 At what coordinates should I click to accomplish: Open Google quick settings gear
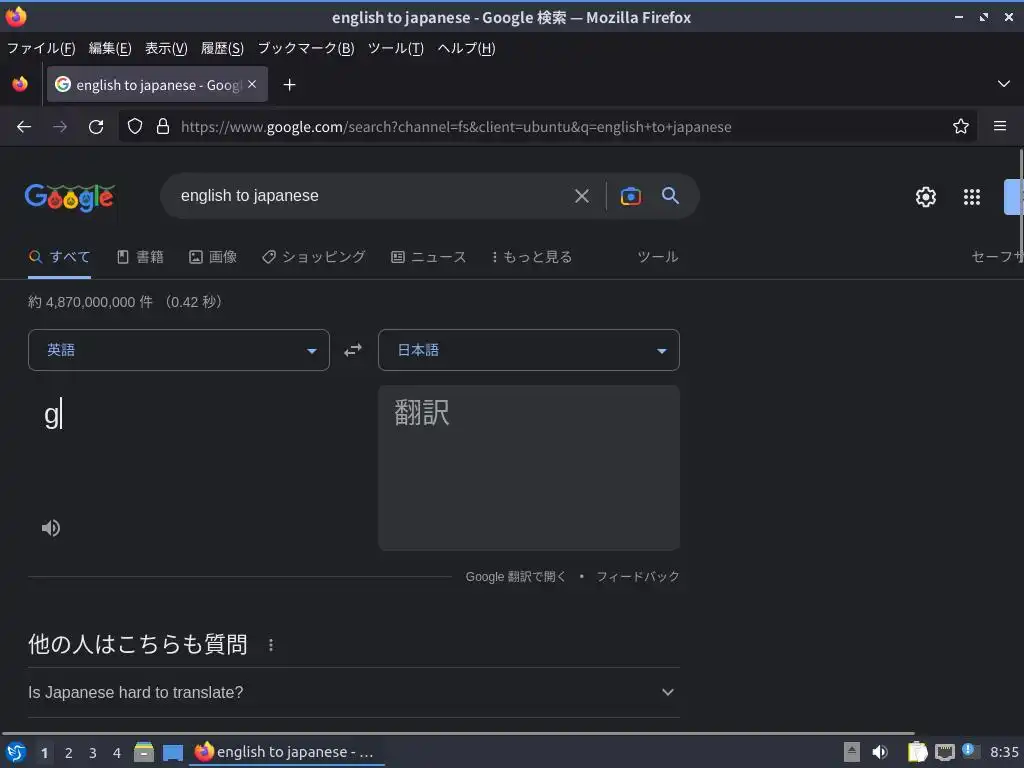(x=925, y=197)
